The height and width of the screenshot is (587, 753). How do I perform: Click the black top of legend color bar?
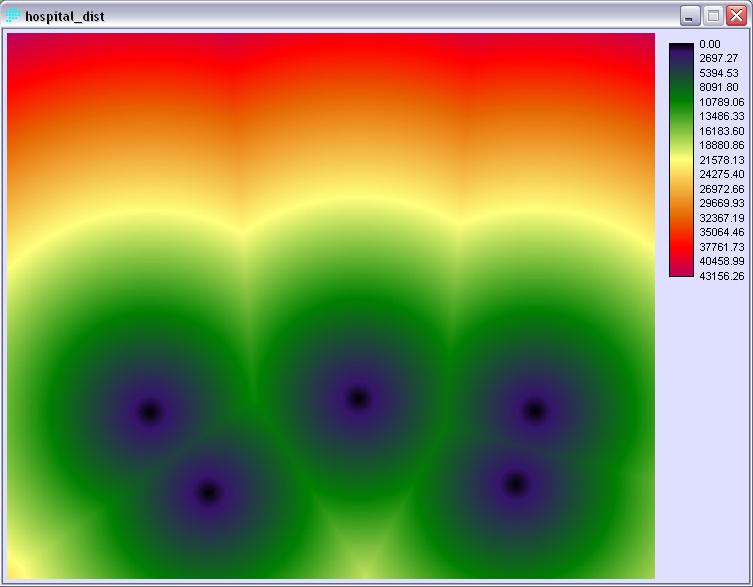pyautogui.click(x=681, y=46)
